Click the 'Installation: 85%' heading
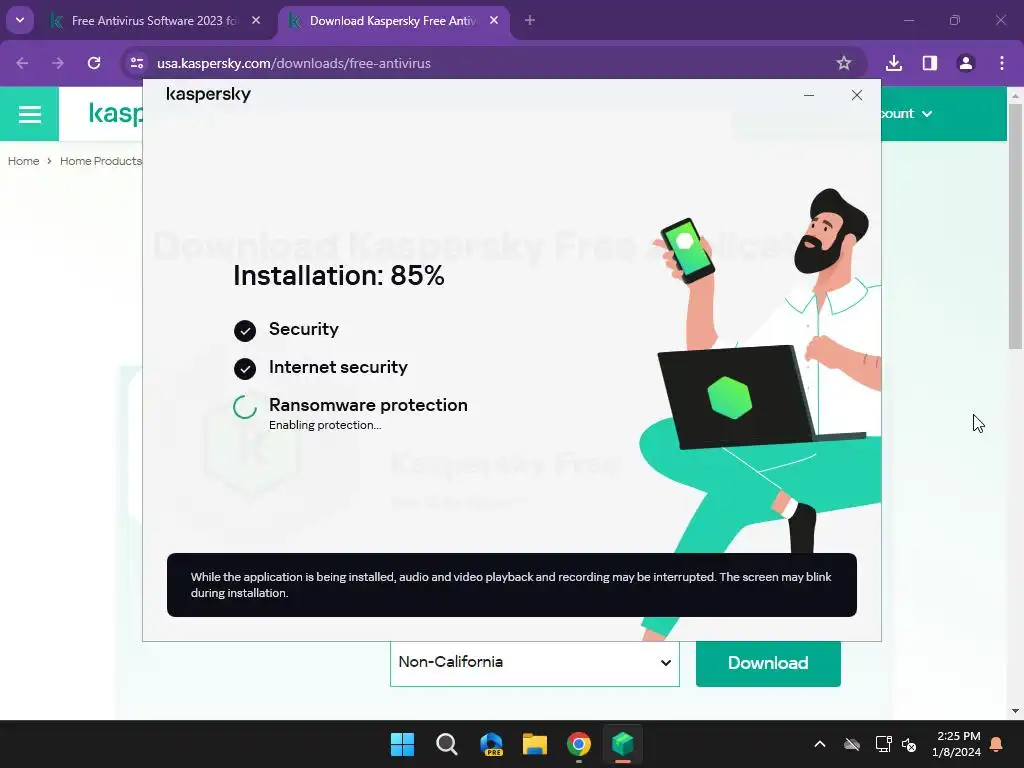The width and height of the screenshot is (1024, 768). (x=339, y=276)
